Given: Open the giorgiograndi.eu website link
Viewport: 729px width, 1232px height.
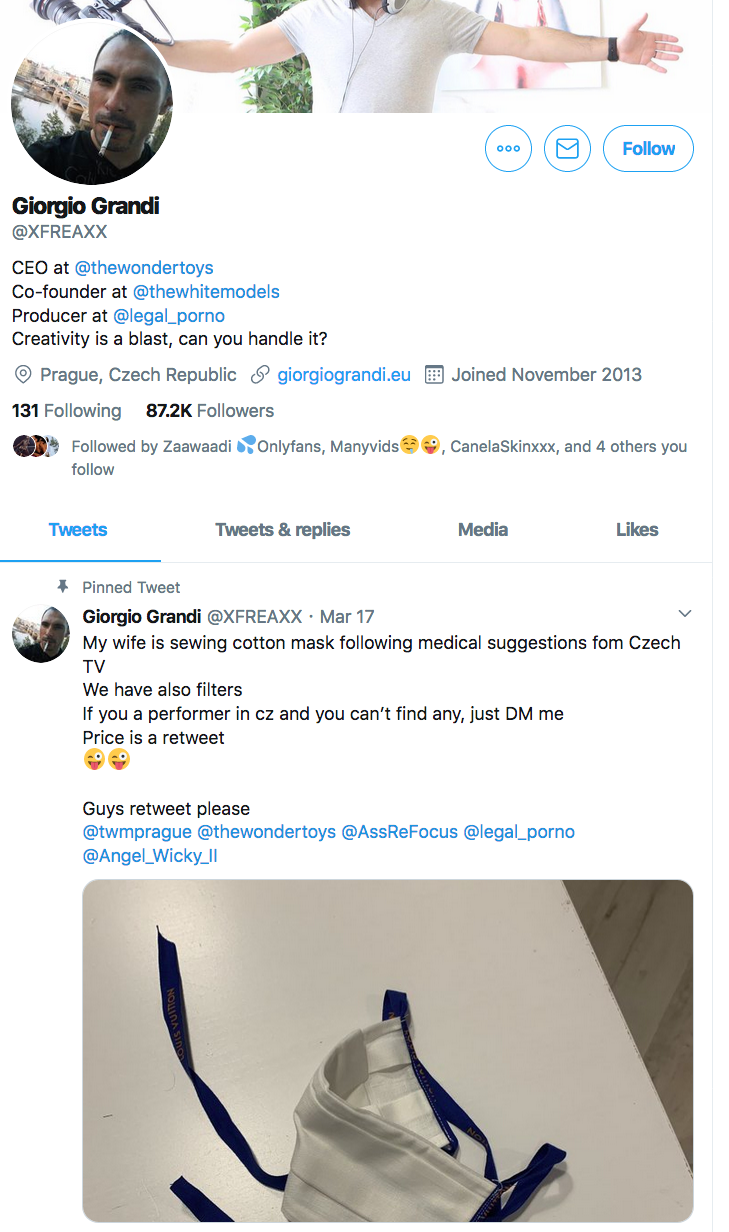Looking at the screenshot, I should pyautogui.click(x=344, y=375).
